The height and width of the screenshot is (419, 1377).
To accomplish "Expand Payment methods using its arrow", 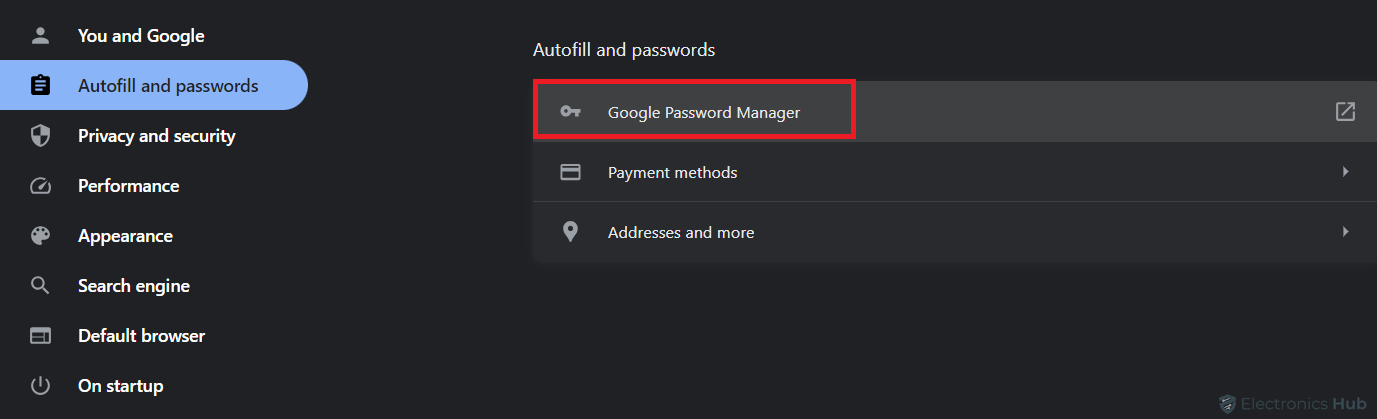I will (1345, 172).
